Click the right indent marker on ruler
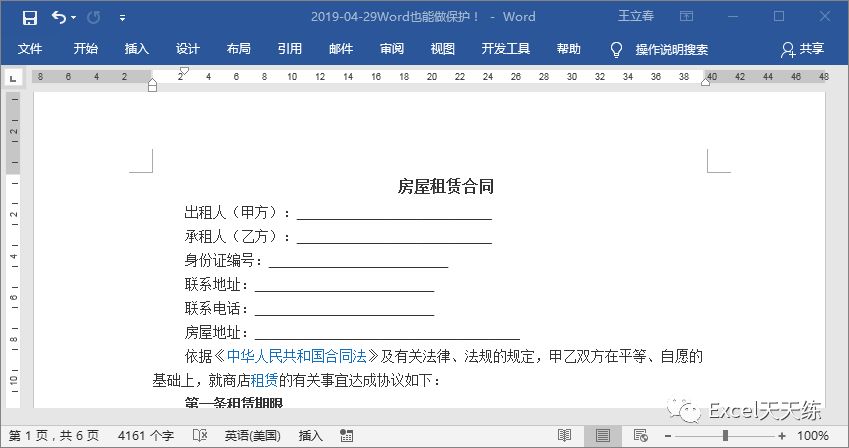Image resolution: width=849 pixels, height=448 pixels. [x=706, y=82]
